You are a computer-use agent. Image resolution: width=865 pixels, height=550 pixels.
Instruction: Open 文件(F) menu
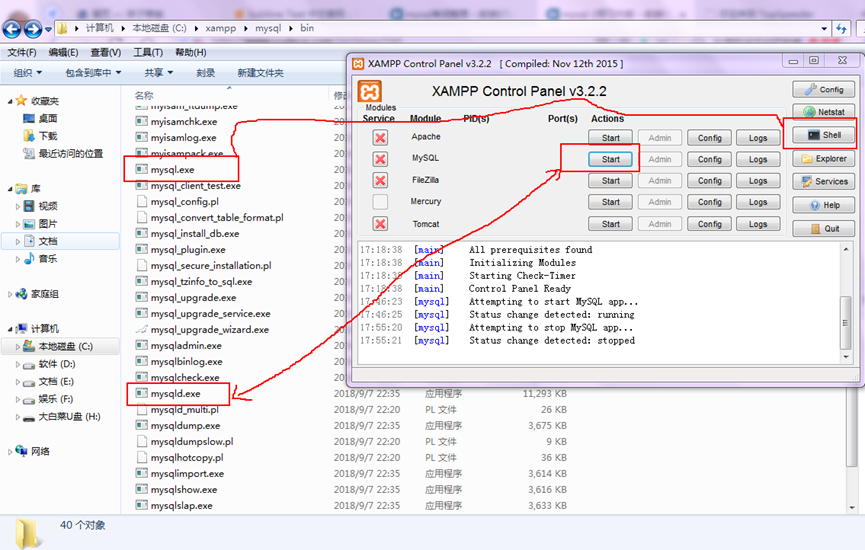point(22,52)
